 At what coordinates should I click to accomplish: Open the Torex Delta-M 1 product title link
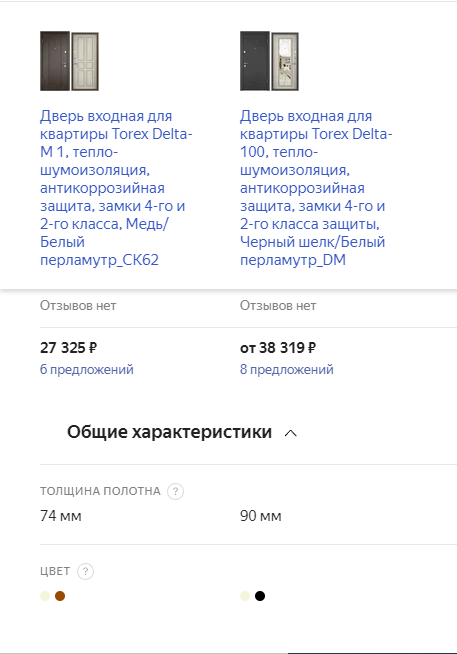(x=116, y=188)
